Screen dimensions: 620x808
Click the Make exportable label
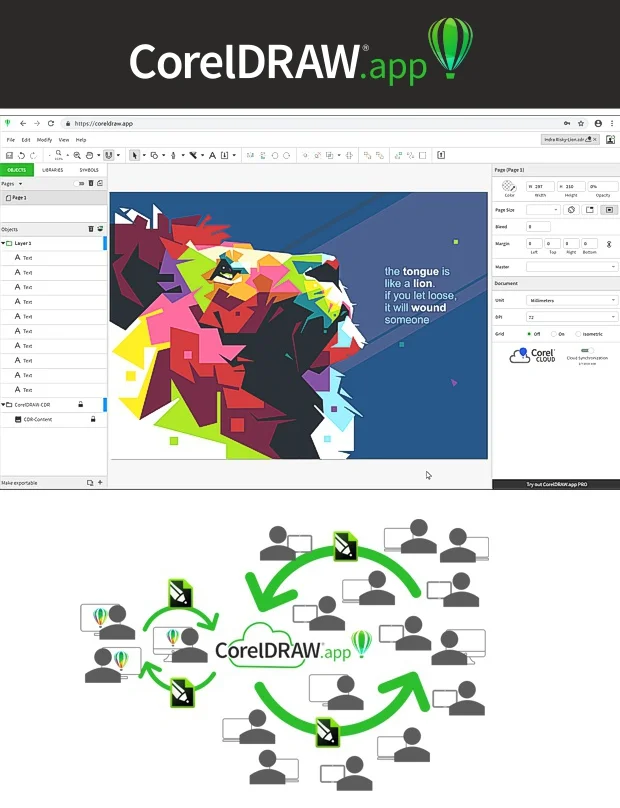point(20,483)
